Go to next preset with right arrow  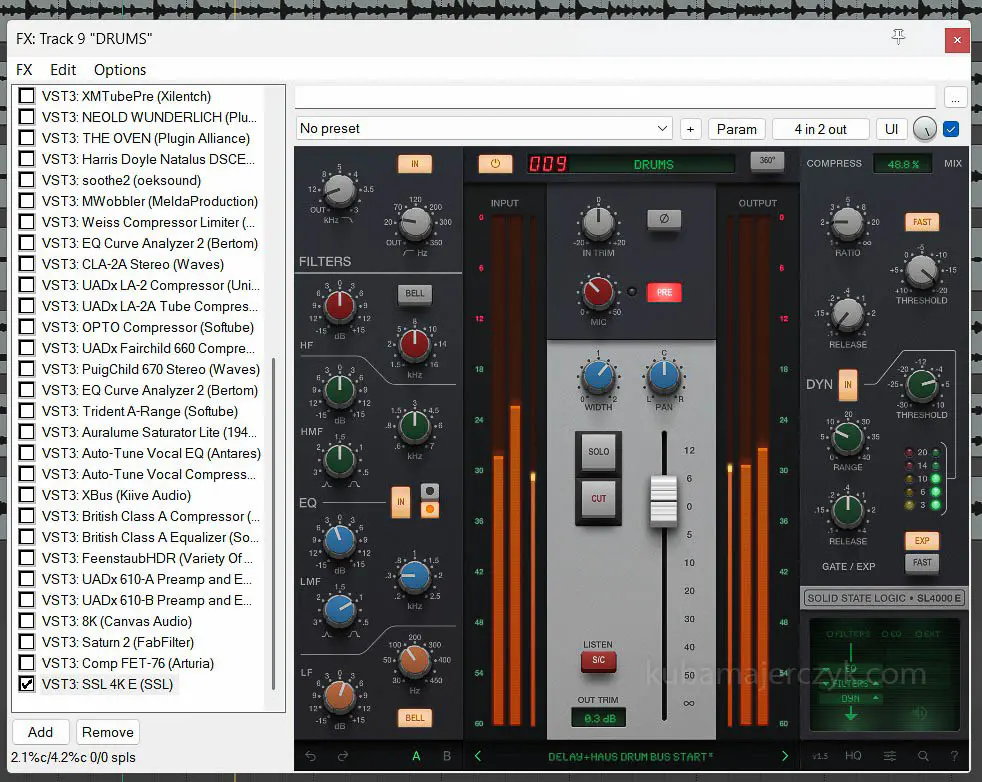[x=784, y=757]
